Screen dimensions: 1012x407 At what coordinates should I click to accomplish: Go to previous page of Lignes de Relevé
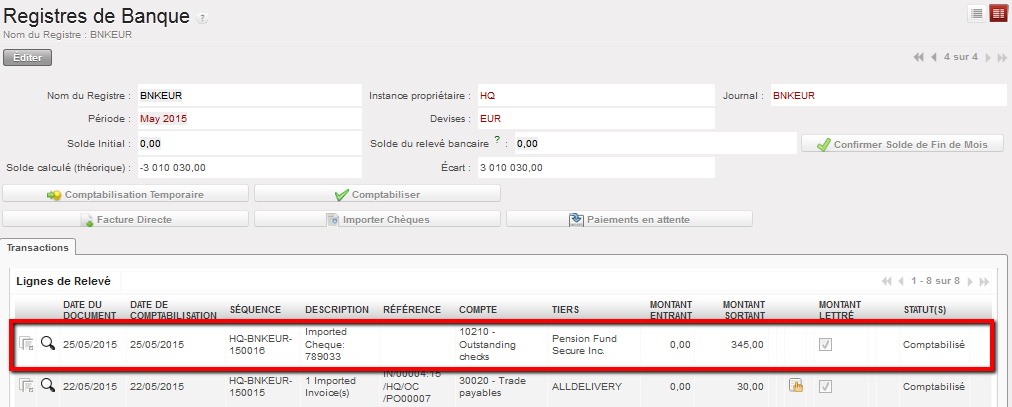(901, 281)
